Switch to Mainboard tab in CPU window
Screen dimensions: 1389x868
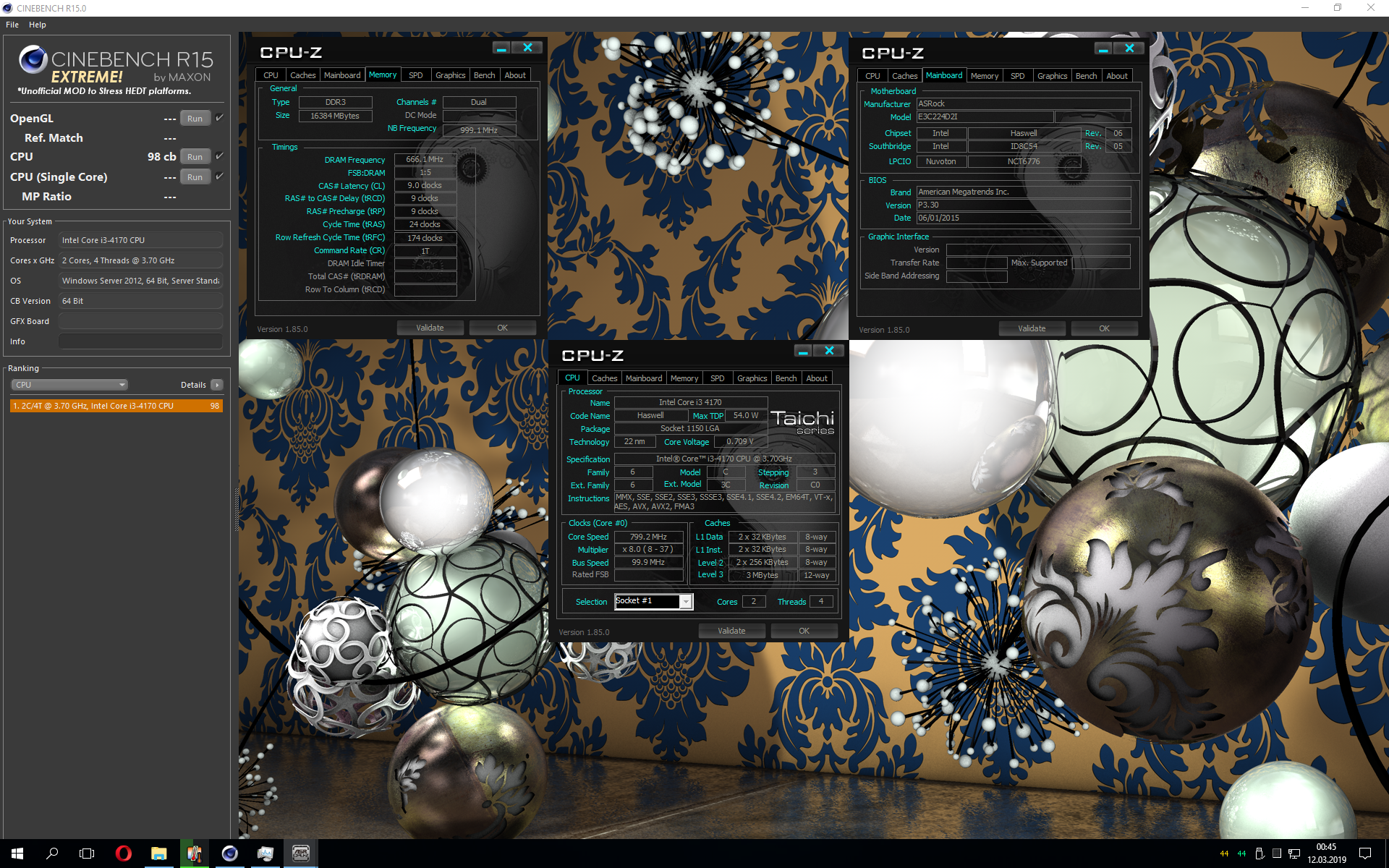(x=644, y=378)
